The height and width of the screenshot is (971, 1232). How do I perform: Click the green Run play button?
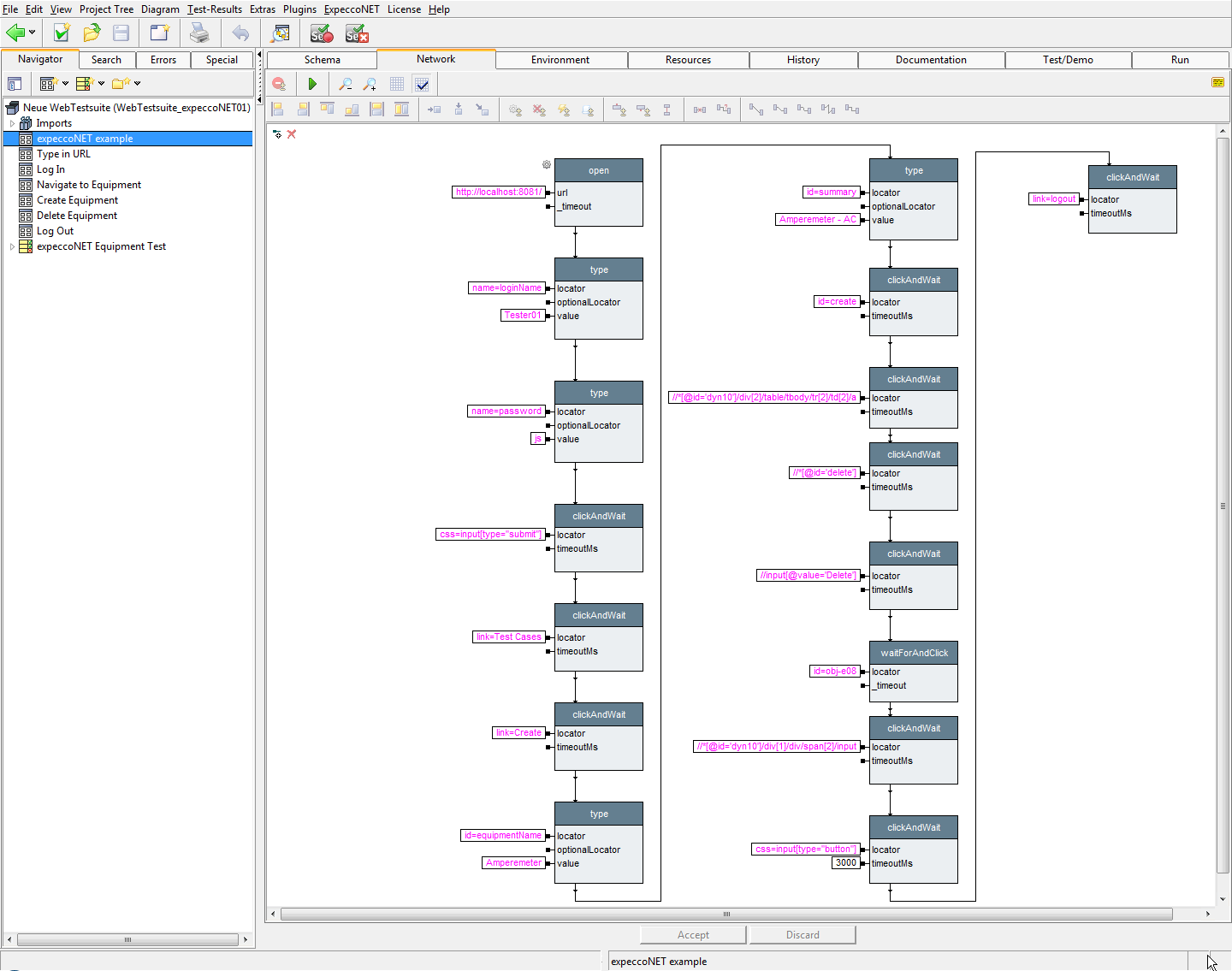(x=312, y=84)
